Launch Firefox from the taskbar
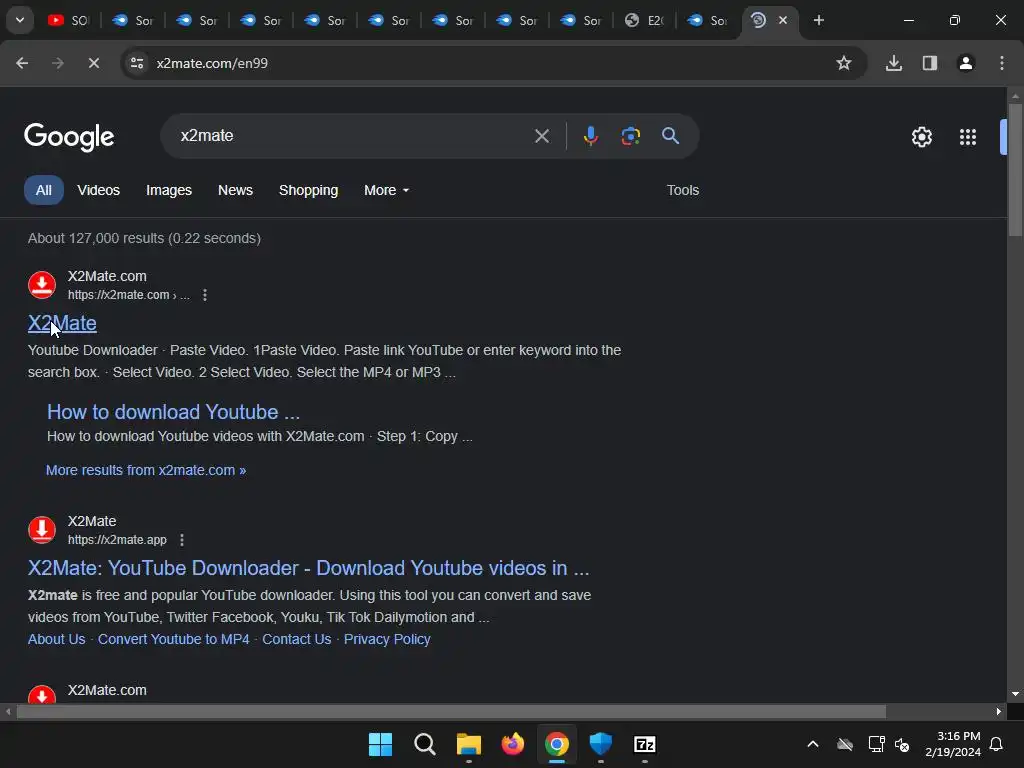Screen dimensions: 1024x768 click(513, 744)
